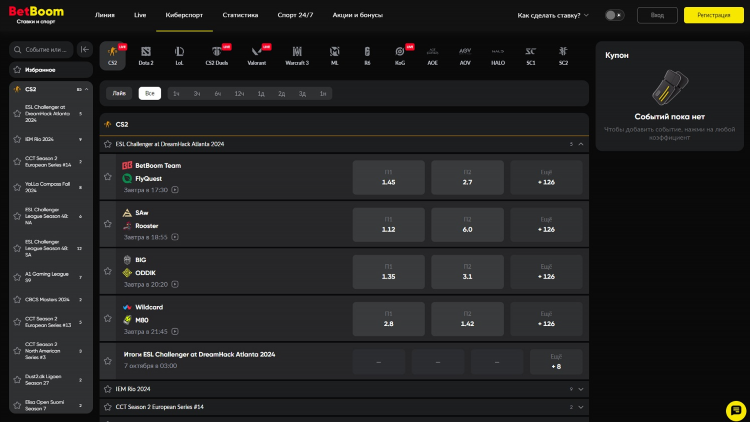
Task: Select the SC1 game icon
Action: (x=530, y=56)
